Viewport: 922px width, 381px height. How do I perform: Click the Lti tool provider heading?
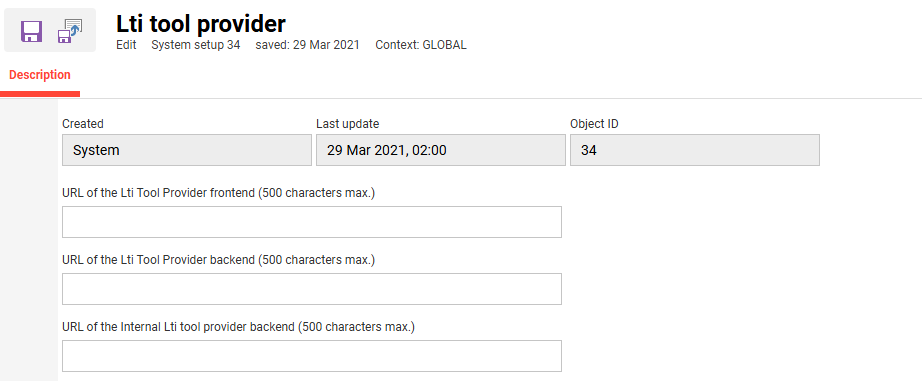(x=201, y=24)
